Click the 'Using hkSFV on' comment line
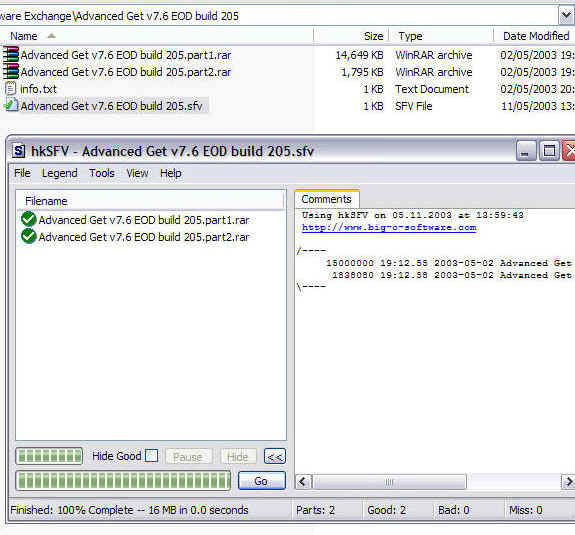 pos(413,215)
